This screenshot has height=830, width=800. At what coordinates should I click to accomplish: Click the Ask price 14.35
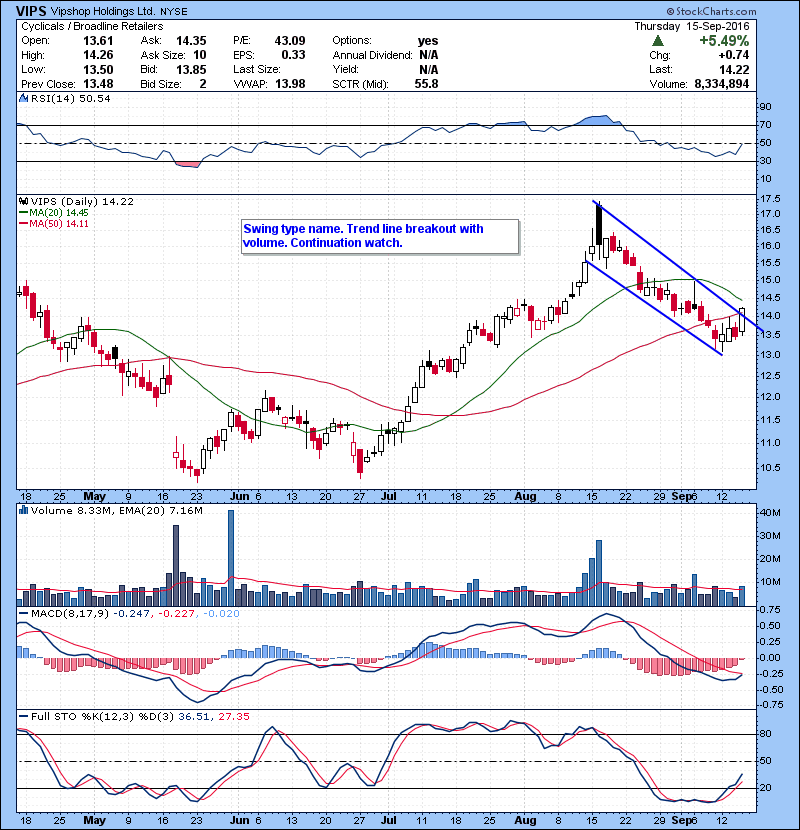point(191,41)
